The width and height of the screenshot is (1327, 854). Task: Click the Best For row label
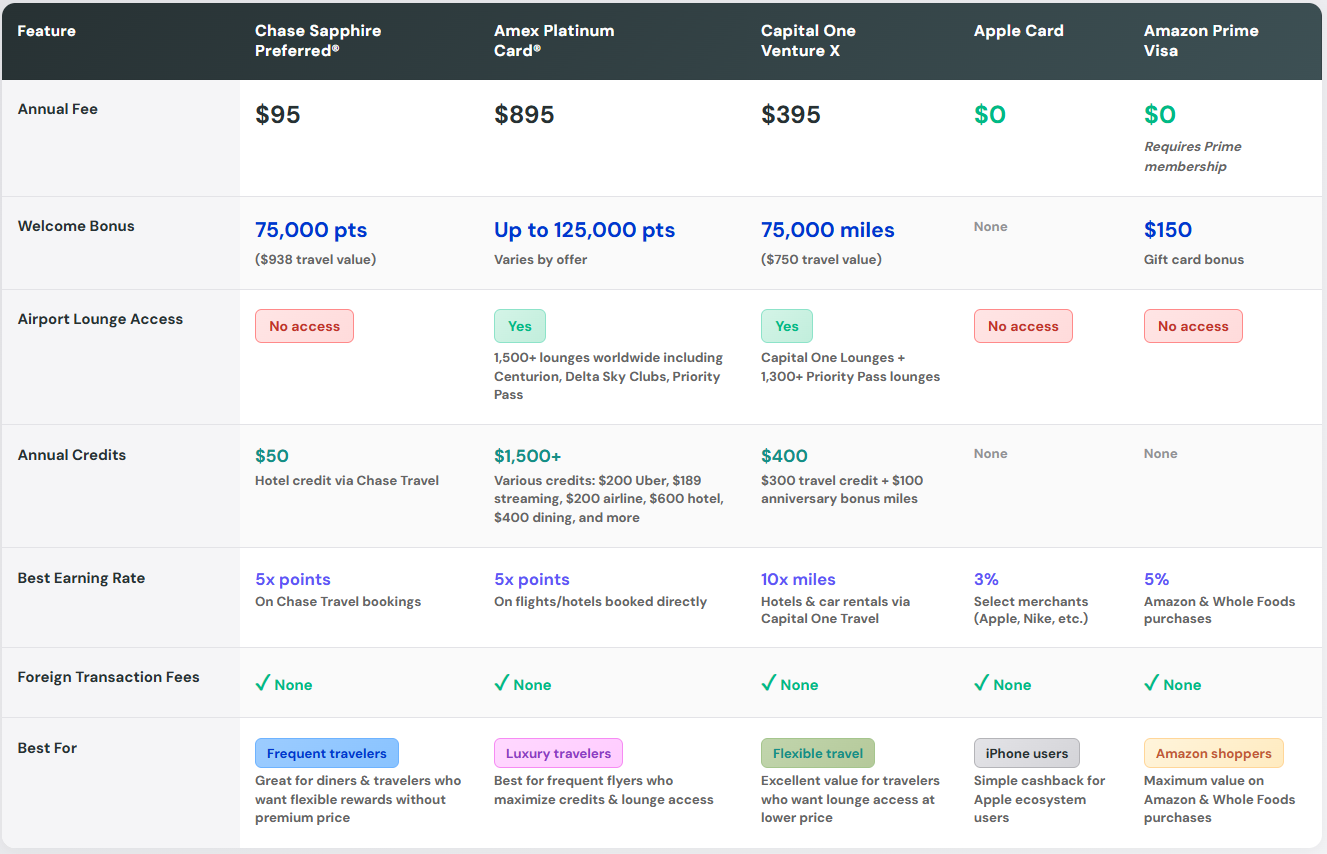[x=47, y=748]
